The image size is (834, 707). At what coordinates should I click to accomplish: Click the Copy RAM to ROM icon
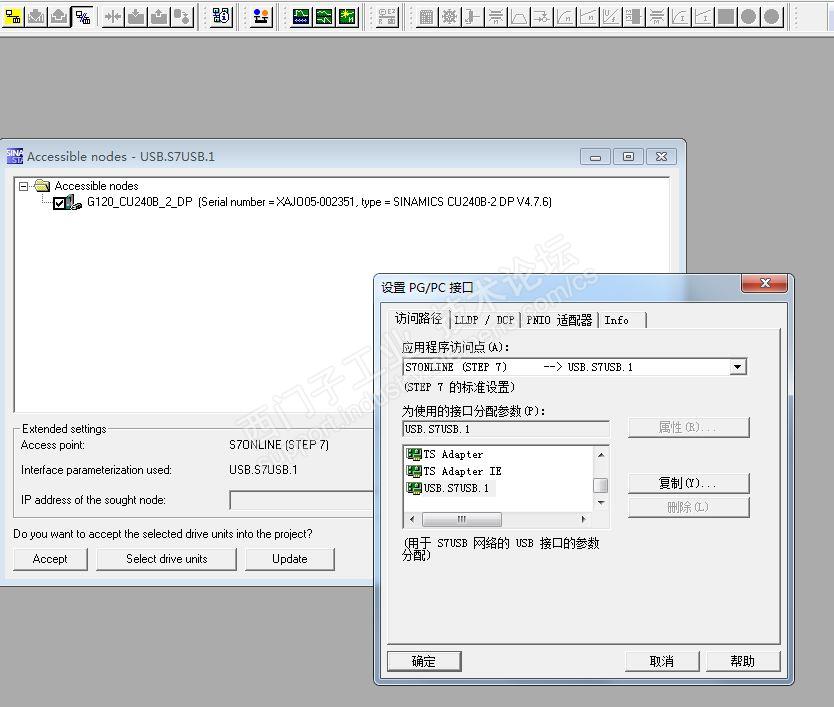click(182, 17)
